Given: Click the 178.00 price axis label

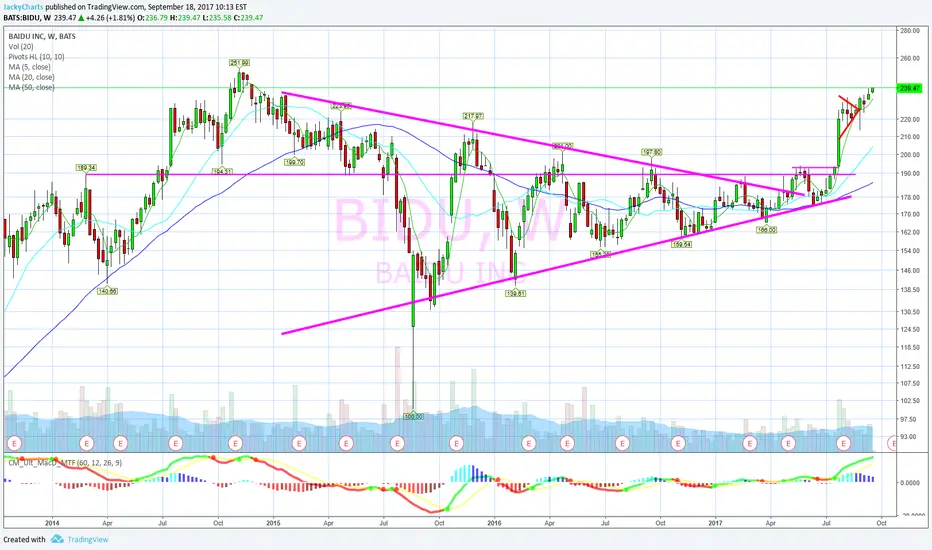Looking at the screenshot, I should pos(910,197).
